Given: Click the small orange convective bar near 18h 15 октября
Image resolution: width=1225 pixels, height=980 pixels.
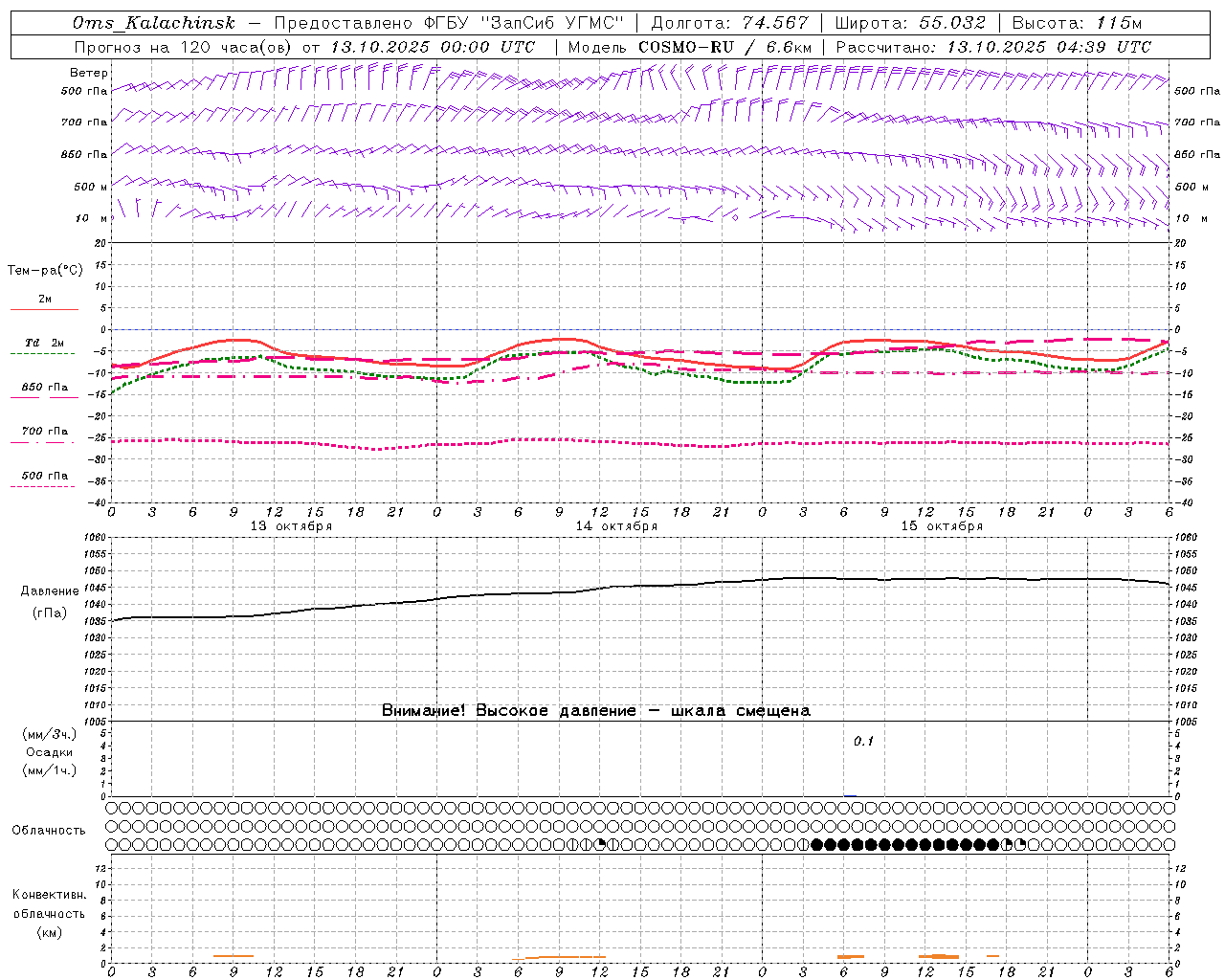Looking at the screenshot, I should [x=993, y=956].
